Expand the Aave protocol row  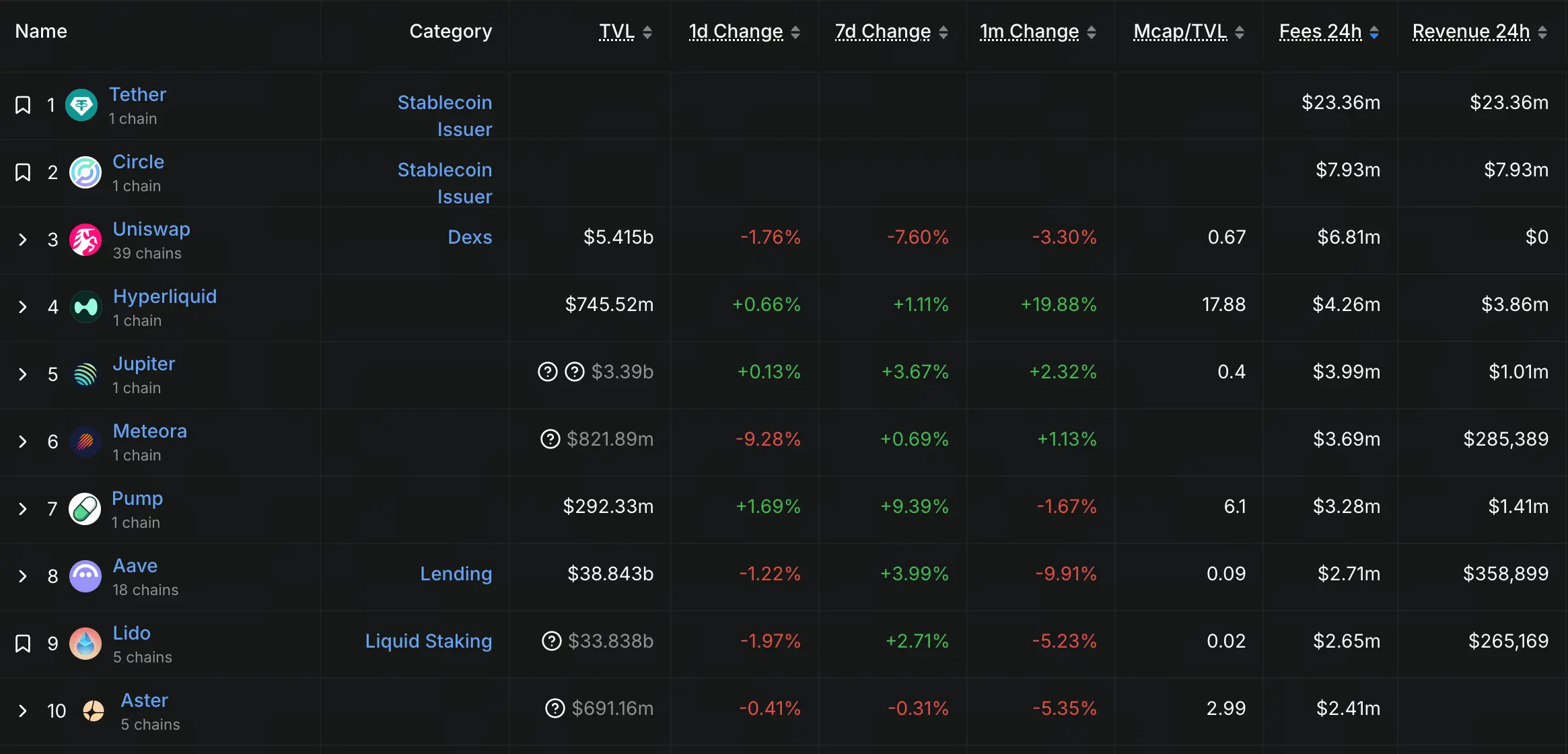click(x=23, y=576)
